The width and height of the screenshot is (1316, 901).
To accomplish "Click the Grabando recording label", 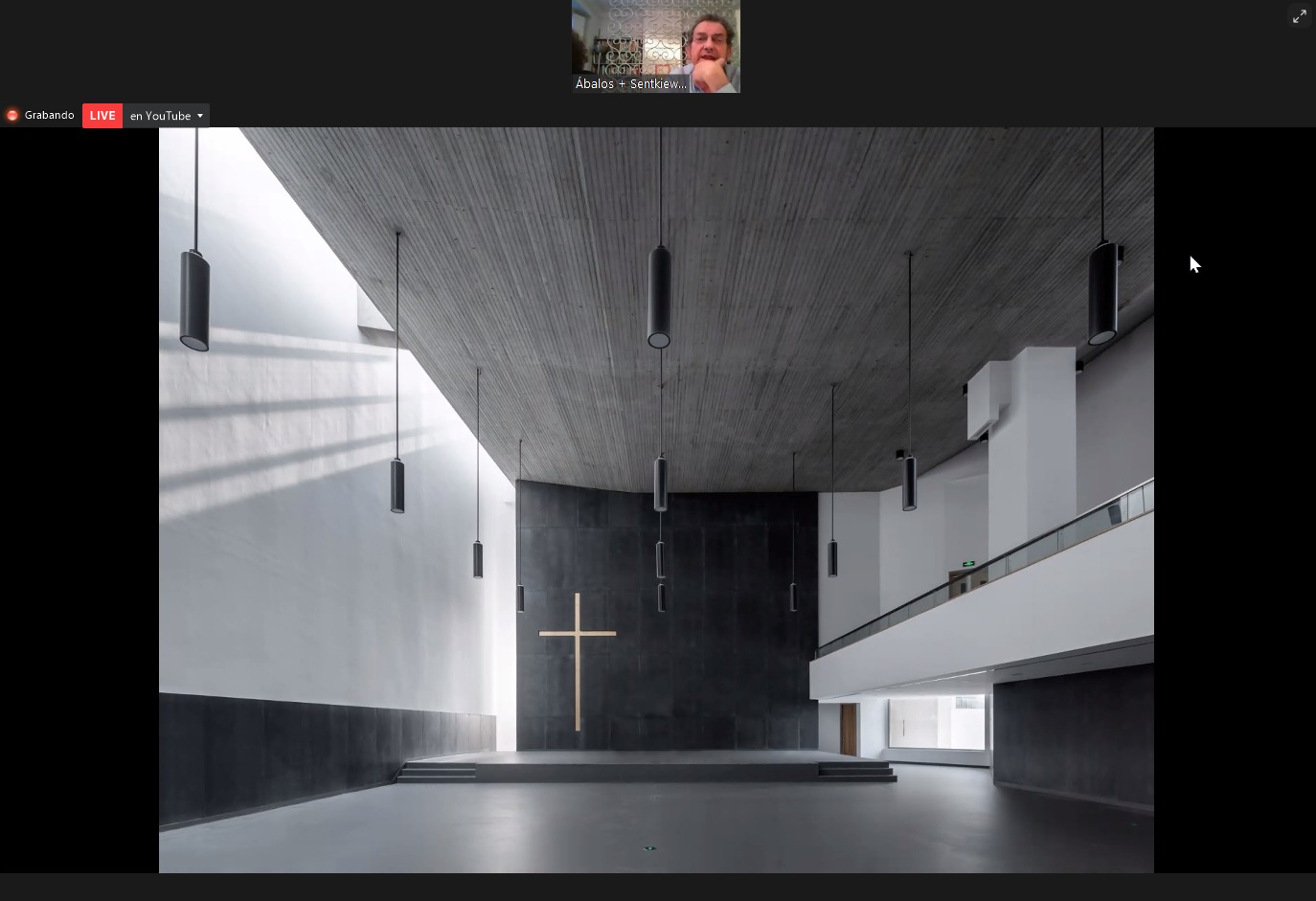I will click(49, 116).
